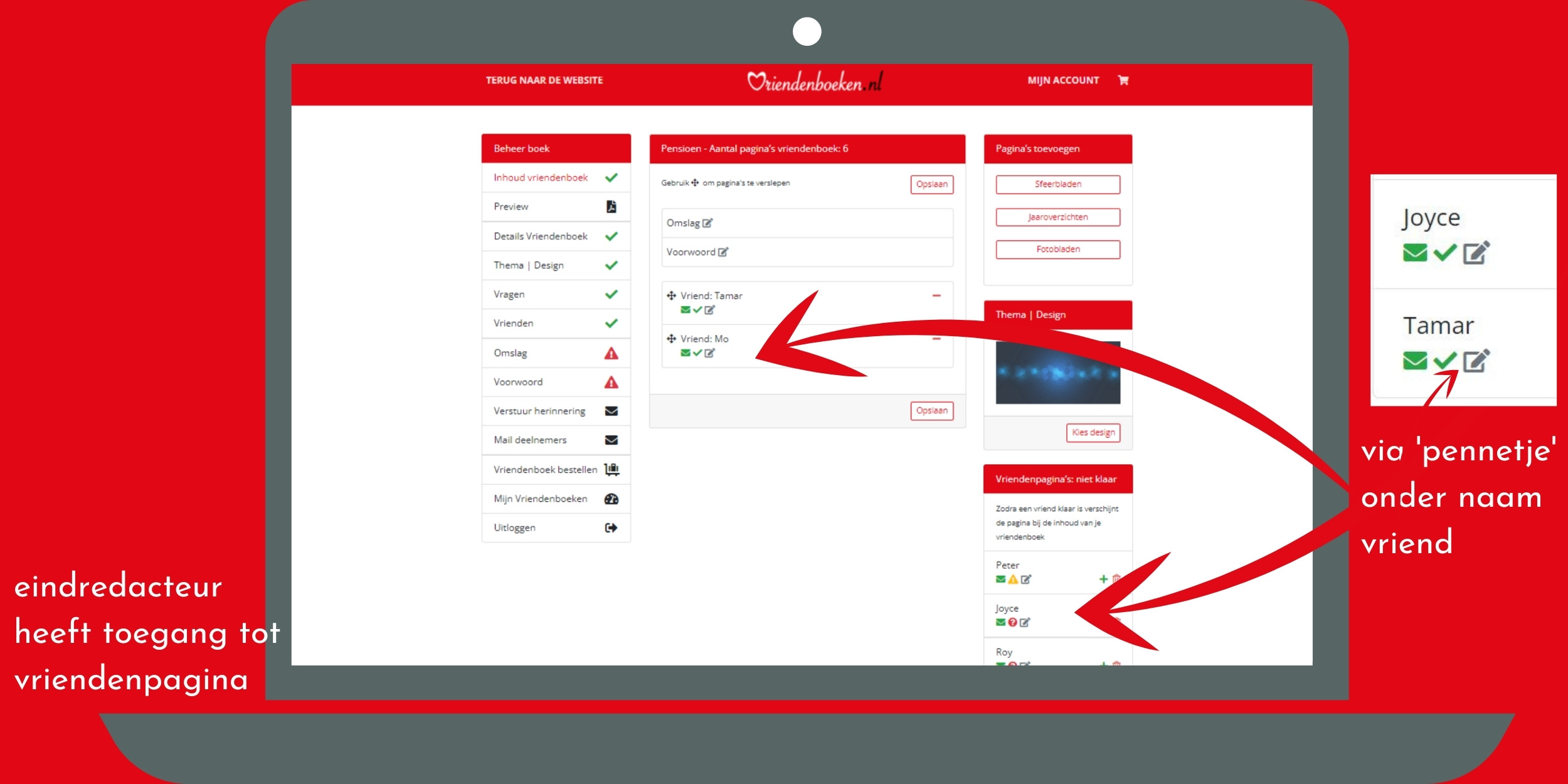Click the green envelope under Vriend: Tamar
The width and height of the screenshot is (1568, 784).
686,310
